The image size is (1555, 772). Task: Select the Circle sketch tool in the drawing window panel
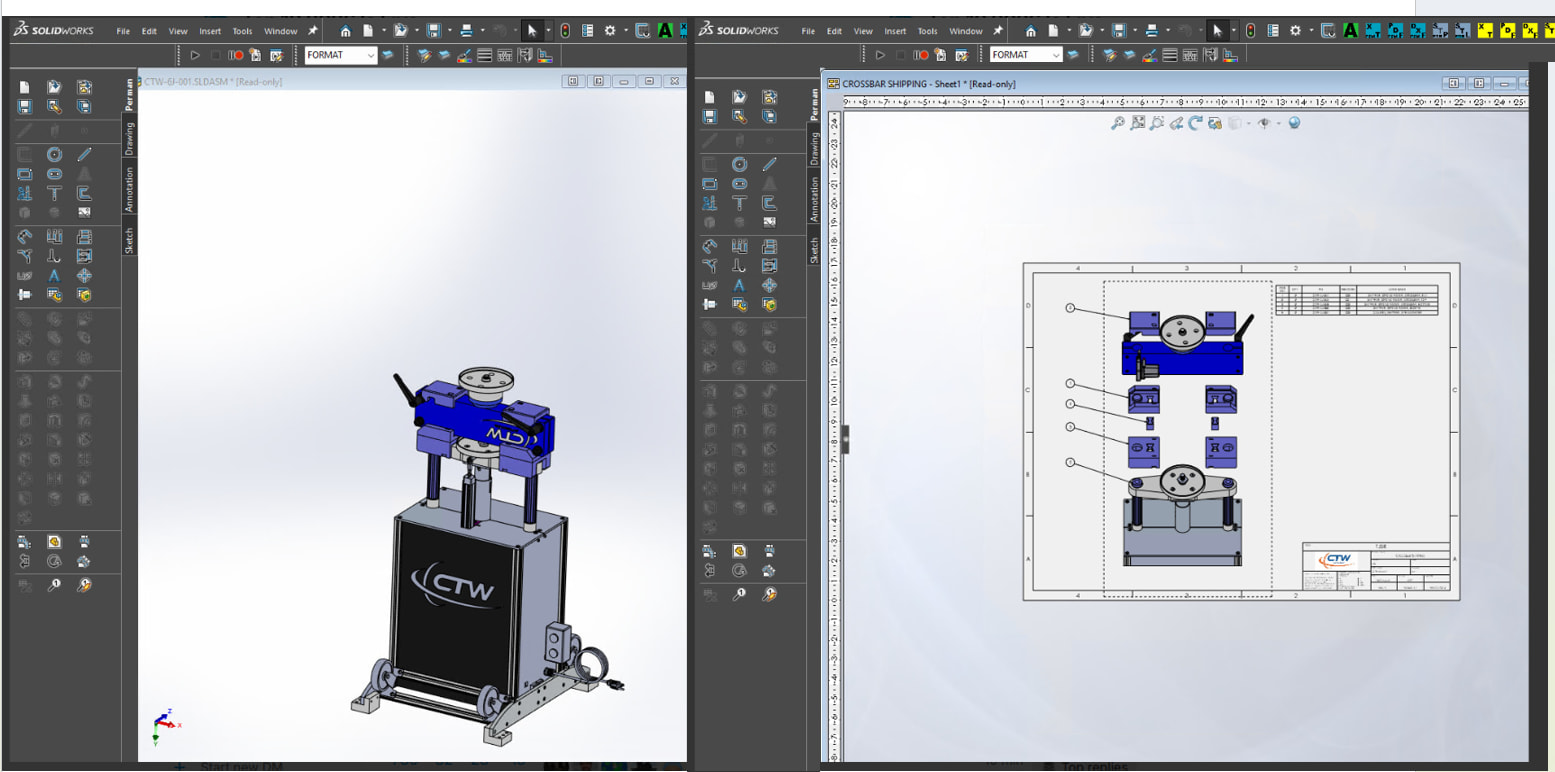click(739, 164)
